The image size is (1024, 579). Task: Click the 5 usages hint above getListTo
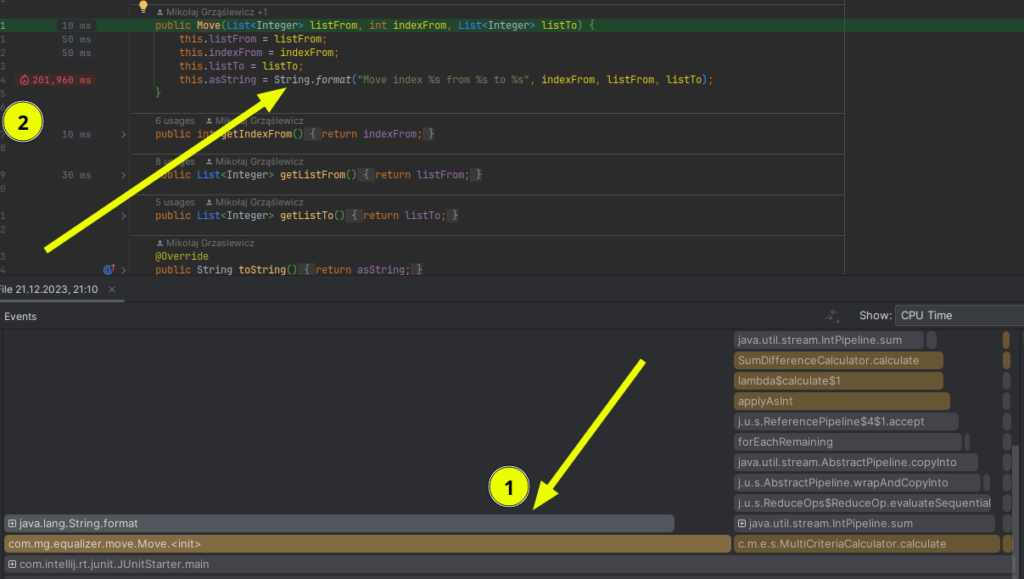pyautogui.click(x=175, y=202)
